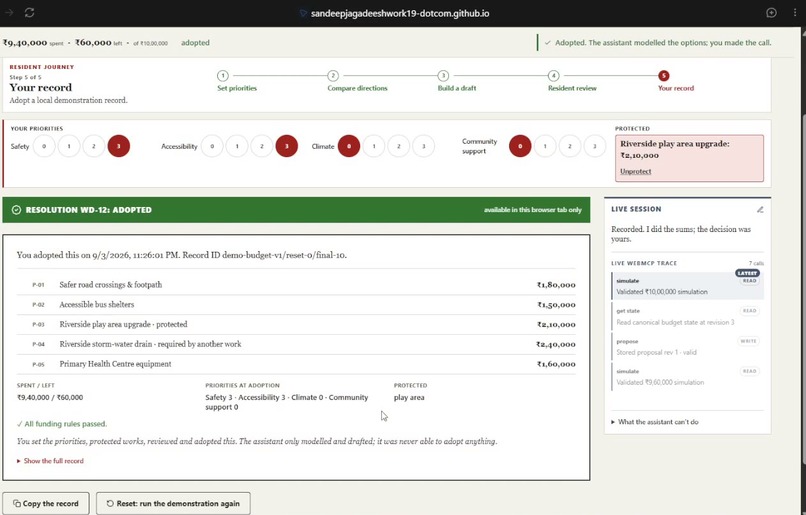Viewport: 806px width, 515px height.
Task: Click Reset: run the demonstration again
Action: click(173, 504)
